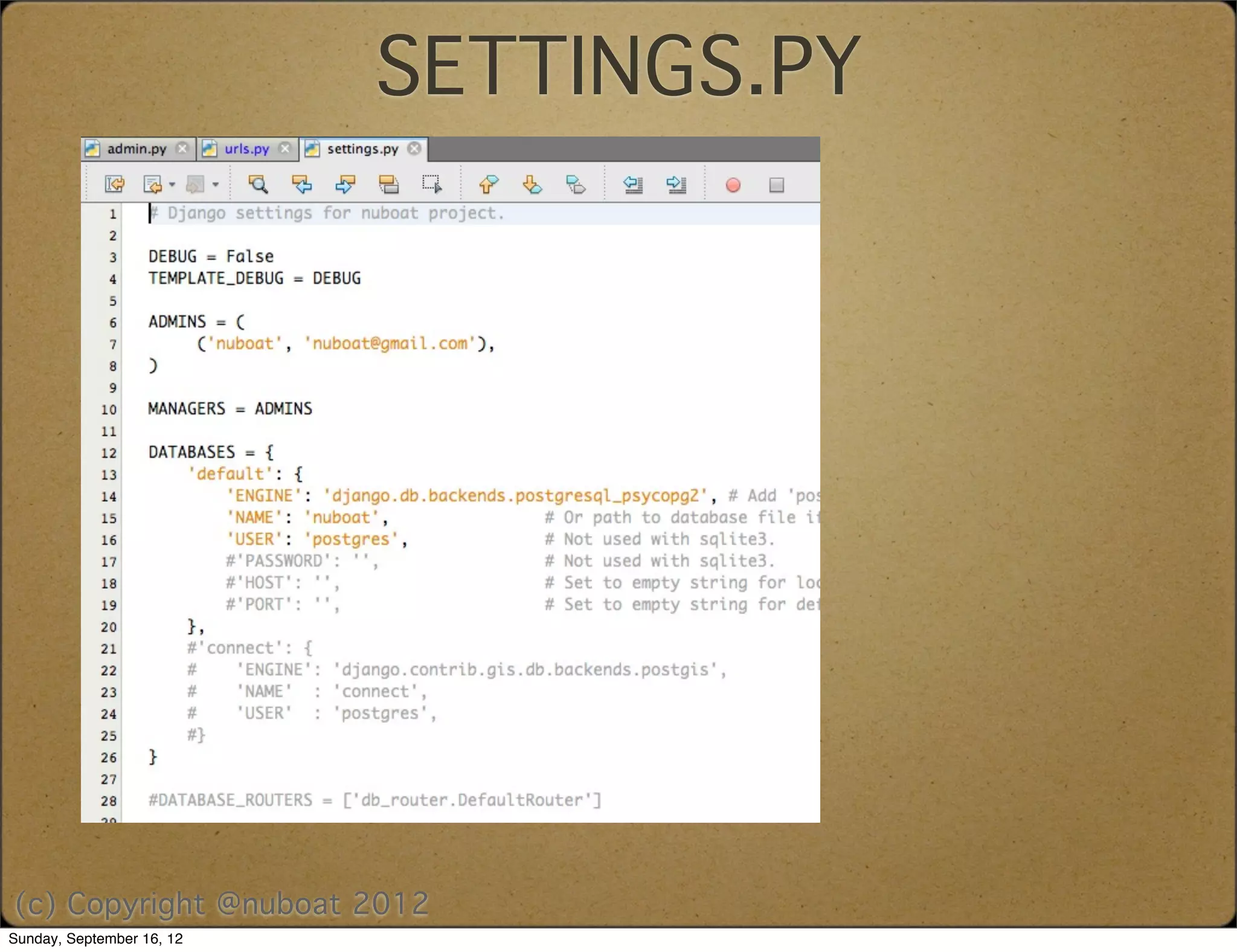Go to next bookmark

(x=532, y=184)
